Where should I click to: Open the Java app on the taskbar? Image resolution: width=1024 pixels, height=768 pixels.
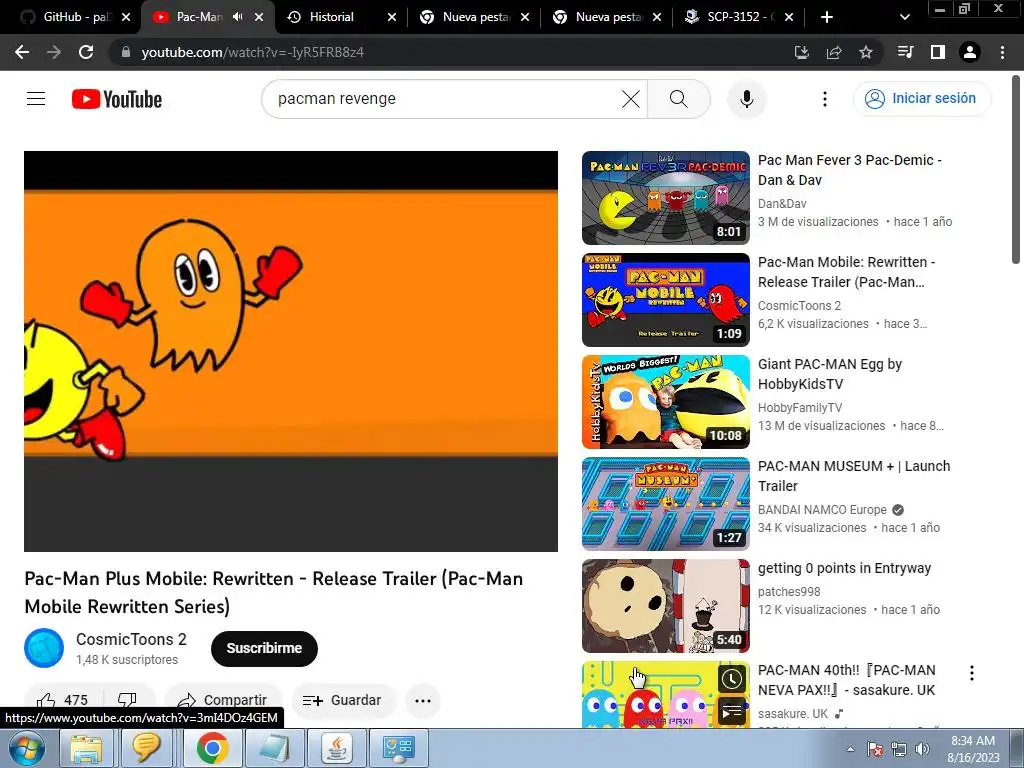pyautogui.click(x=337, y=748)
